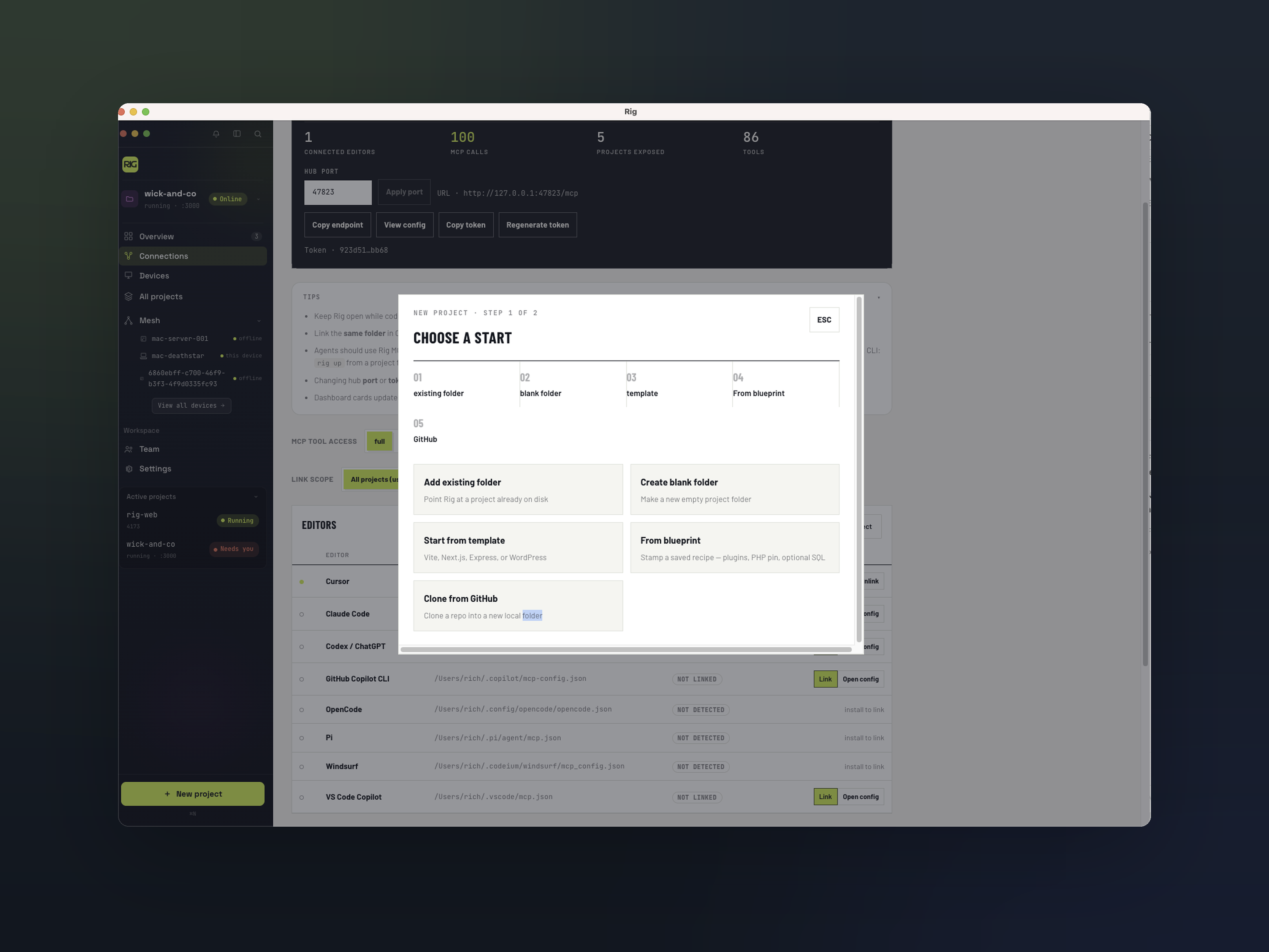Open the Overview sidebar item
1269x952 pixels.
[193, 236]
